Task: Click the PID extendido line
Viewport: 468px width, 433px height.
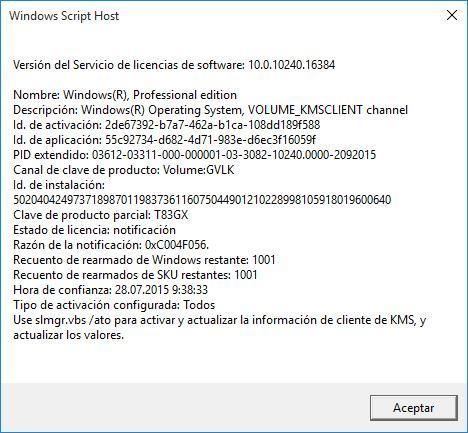Action: (195, 155)
